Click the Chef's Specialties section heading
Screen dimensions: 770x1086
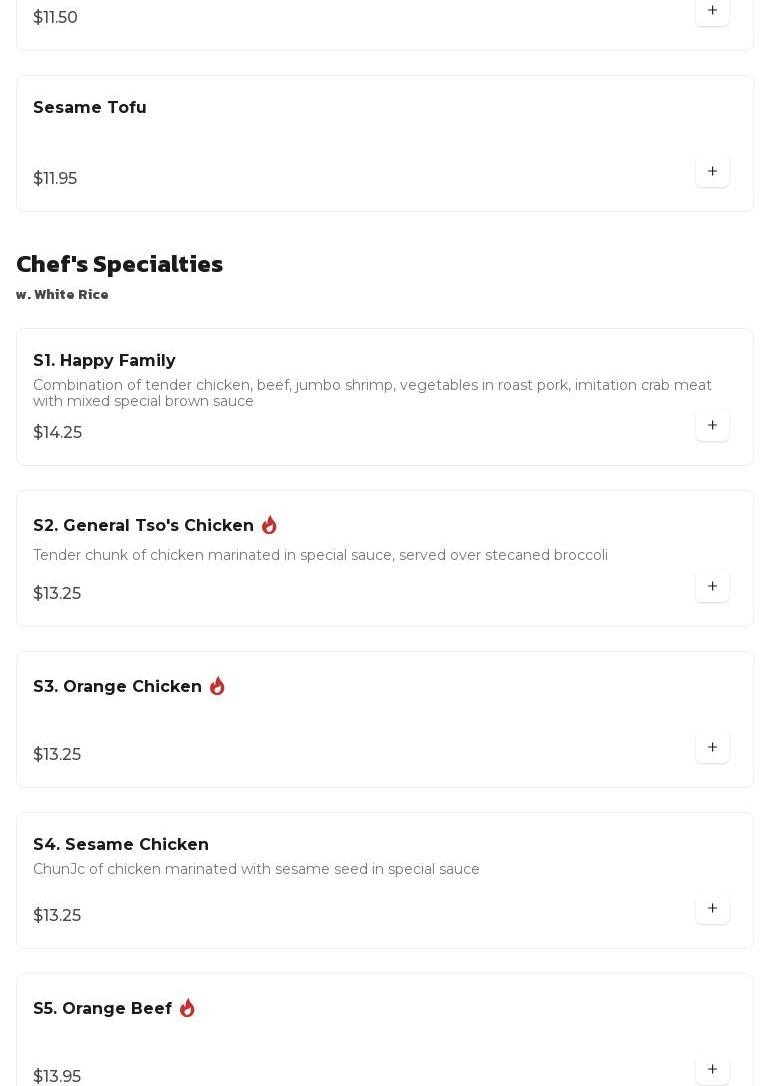120,263
